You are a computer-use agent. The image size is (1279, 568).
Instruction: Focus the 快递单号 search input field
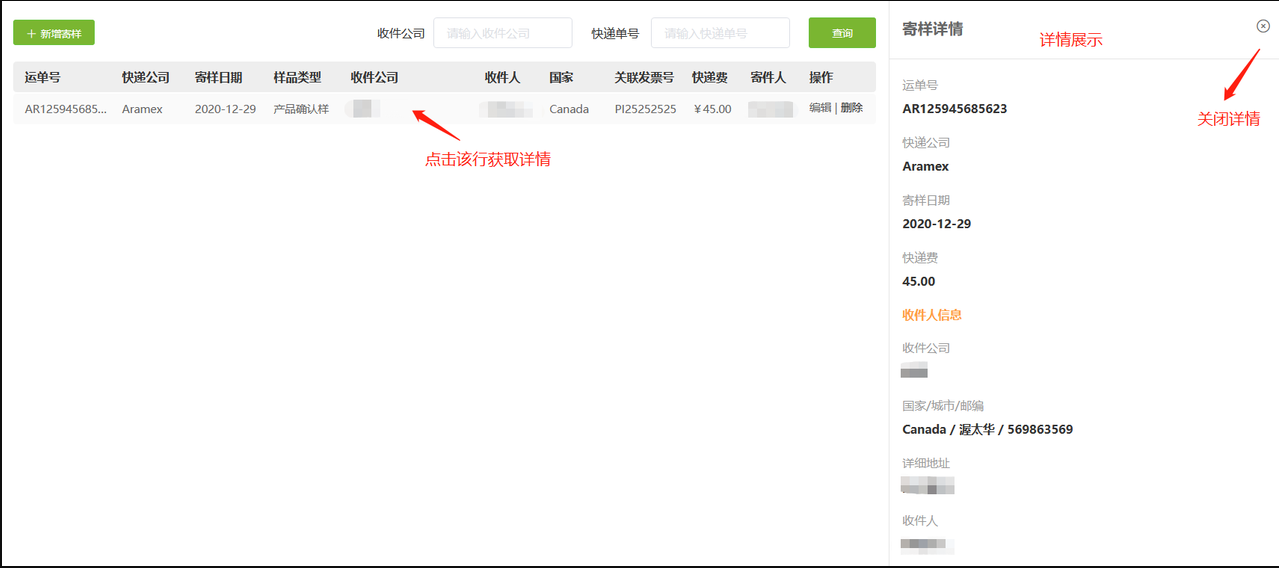coord(719,33)
